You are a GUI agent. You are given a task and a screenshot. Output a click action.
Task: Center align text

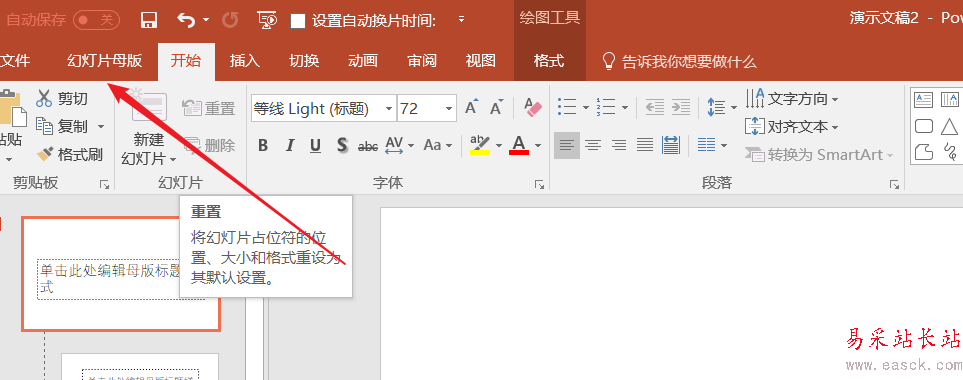pyautogui.click(x=593, y=145)
